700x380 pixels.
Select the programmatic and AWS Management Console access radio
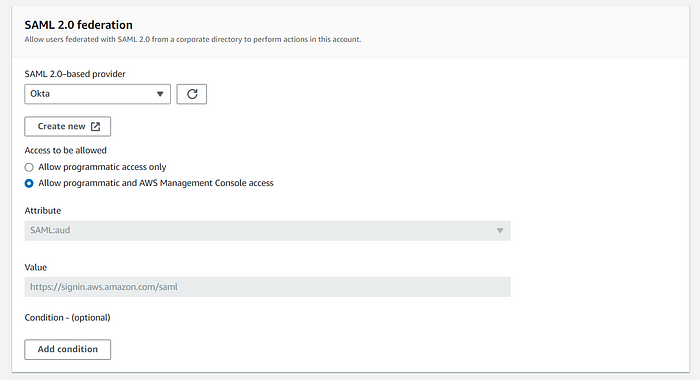tap(29, 184)
